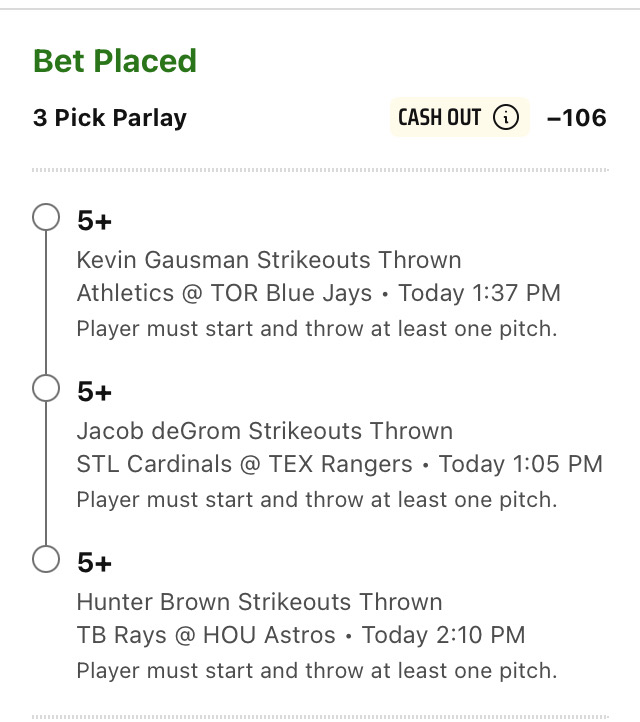The image size is (640, 722).
Task: Open Jacob deGrom Strikeouts Thrown pick
Action: 265,431
